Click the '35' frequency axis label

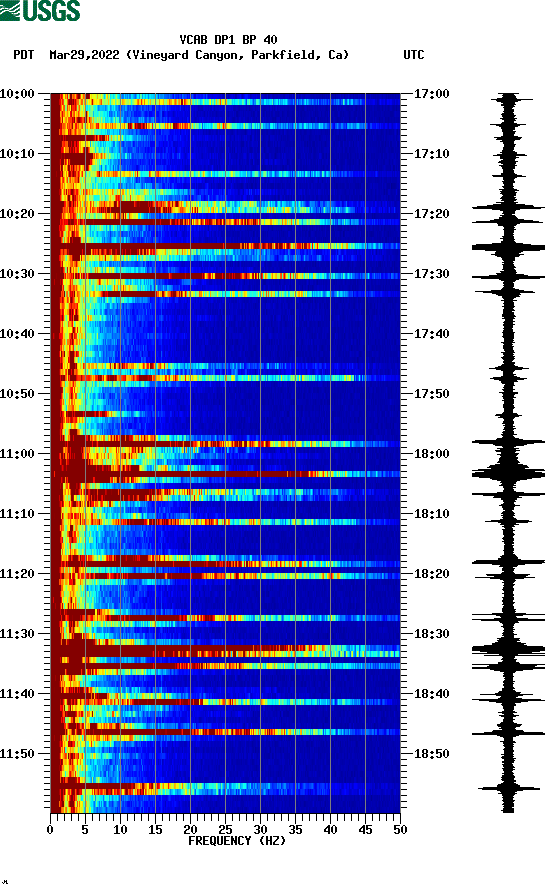295,830
